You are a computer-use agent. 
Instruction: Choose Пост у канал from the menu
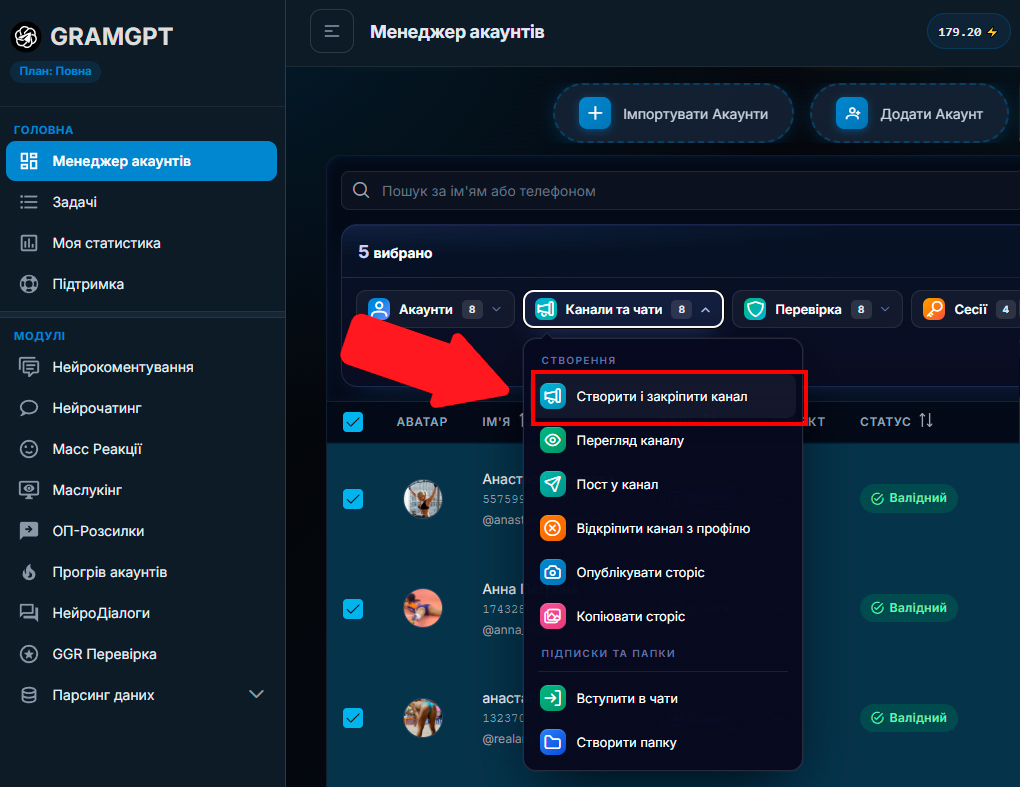pyautogui.click(x=664, y=484)
